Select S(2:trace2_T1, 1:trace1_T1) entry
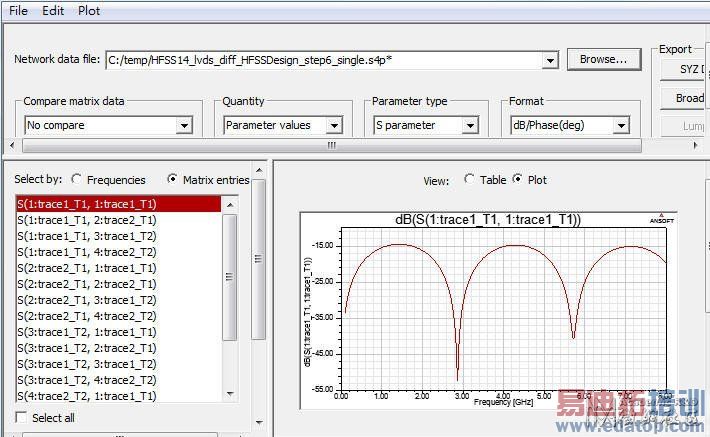This screenshot has width=710, height=437. coord(119,268)
